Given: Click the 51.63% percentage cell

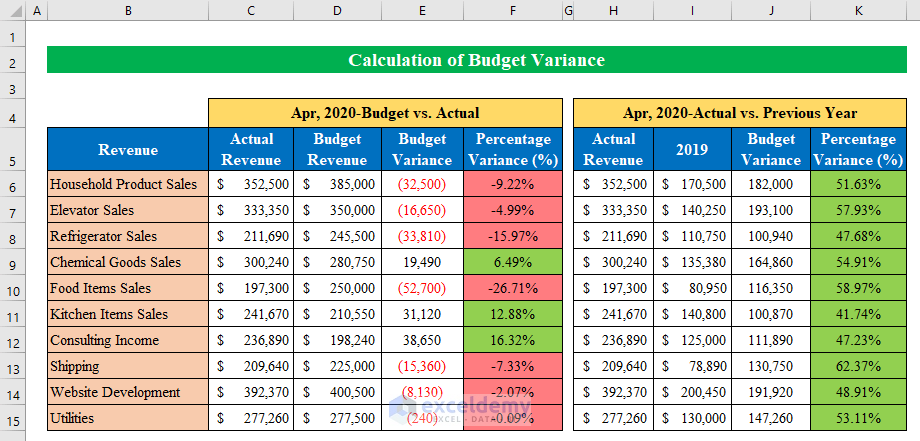Looking at the screenshot, I should point(859,184).
